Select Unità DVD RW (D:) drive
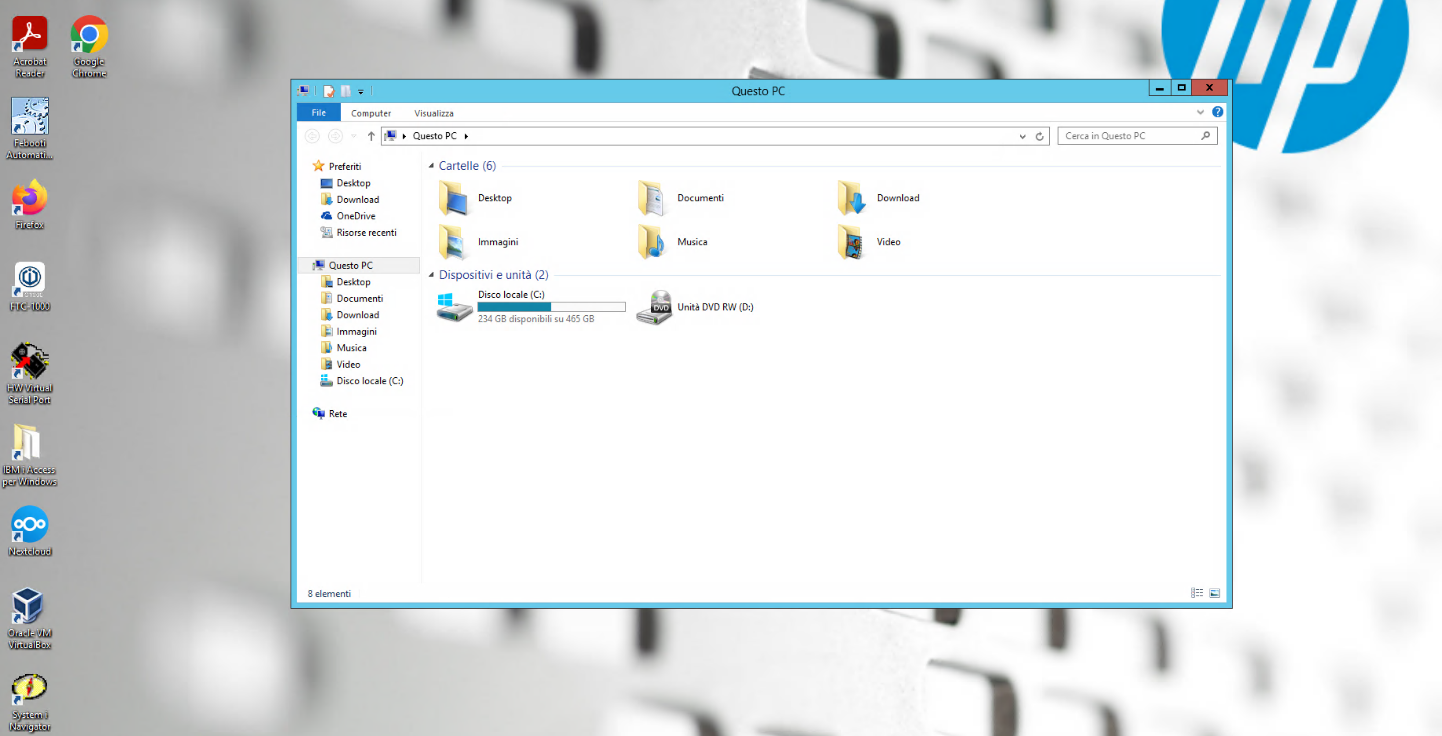Viewport: 1442px width, 736px height. pos(696,307)
